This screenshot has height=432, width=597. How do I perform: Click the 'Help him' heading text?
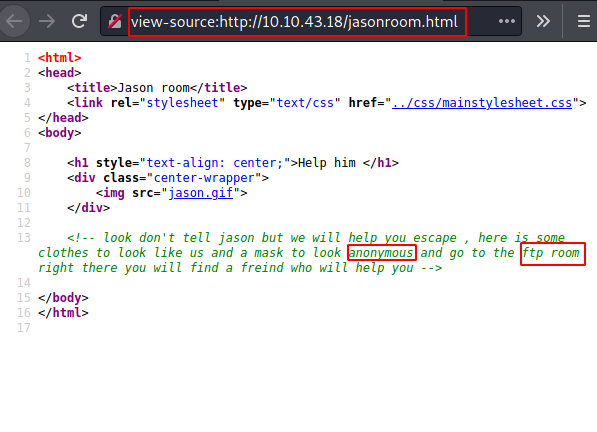click(x=327, y=163)
